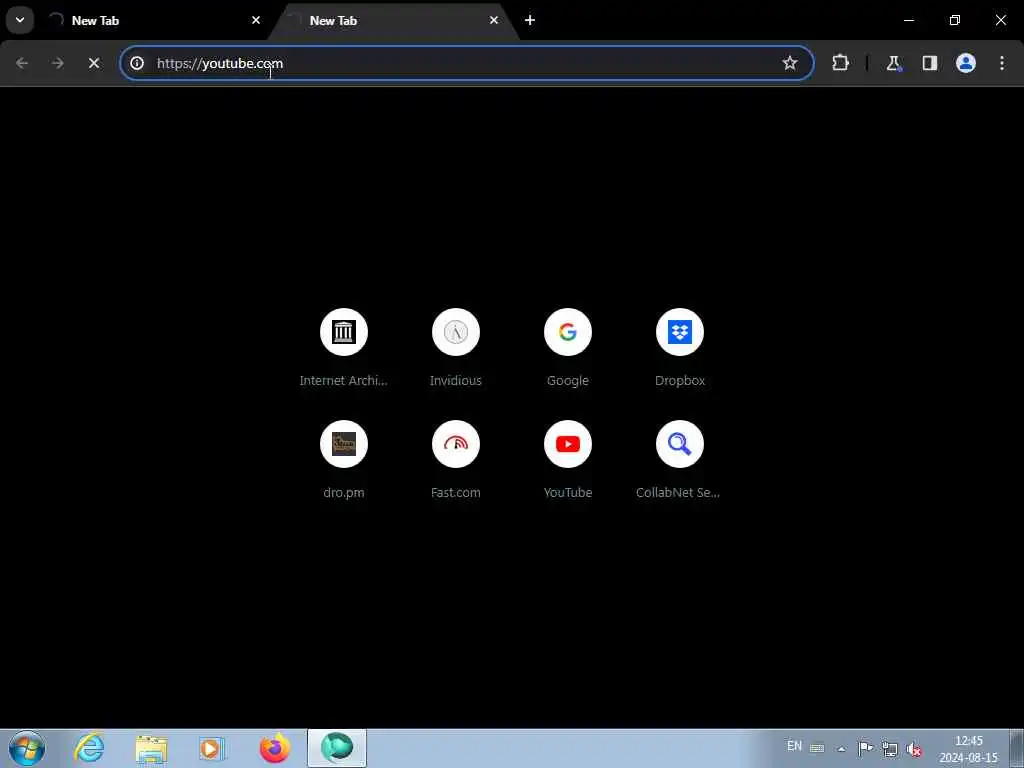Bookmark this tab with the star
The height and width of the screenshot is (768, 1024).
tap(790, 63)
